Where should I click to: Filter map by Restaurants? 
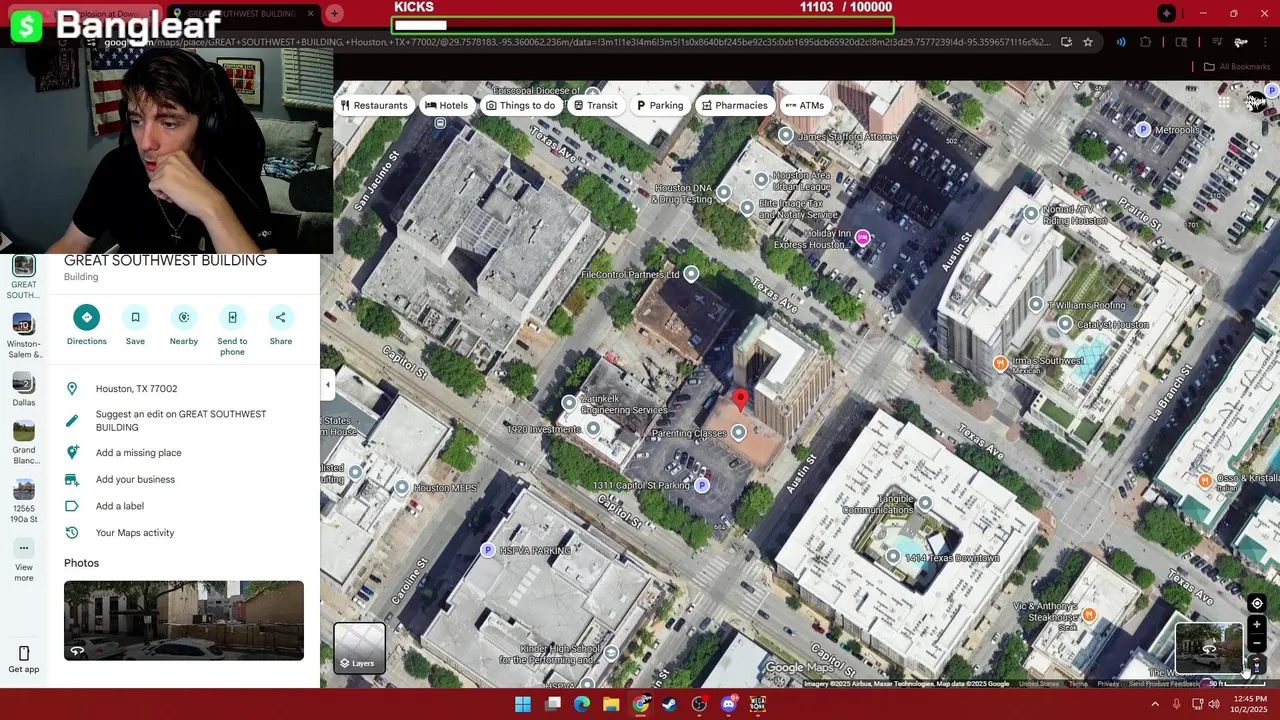374,106
